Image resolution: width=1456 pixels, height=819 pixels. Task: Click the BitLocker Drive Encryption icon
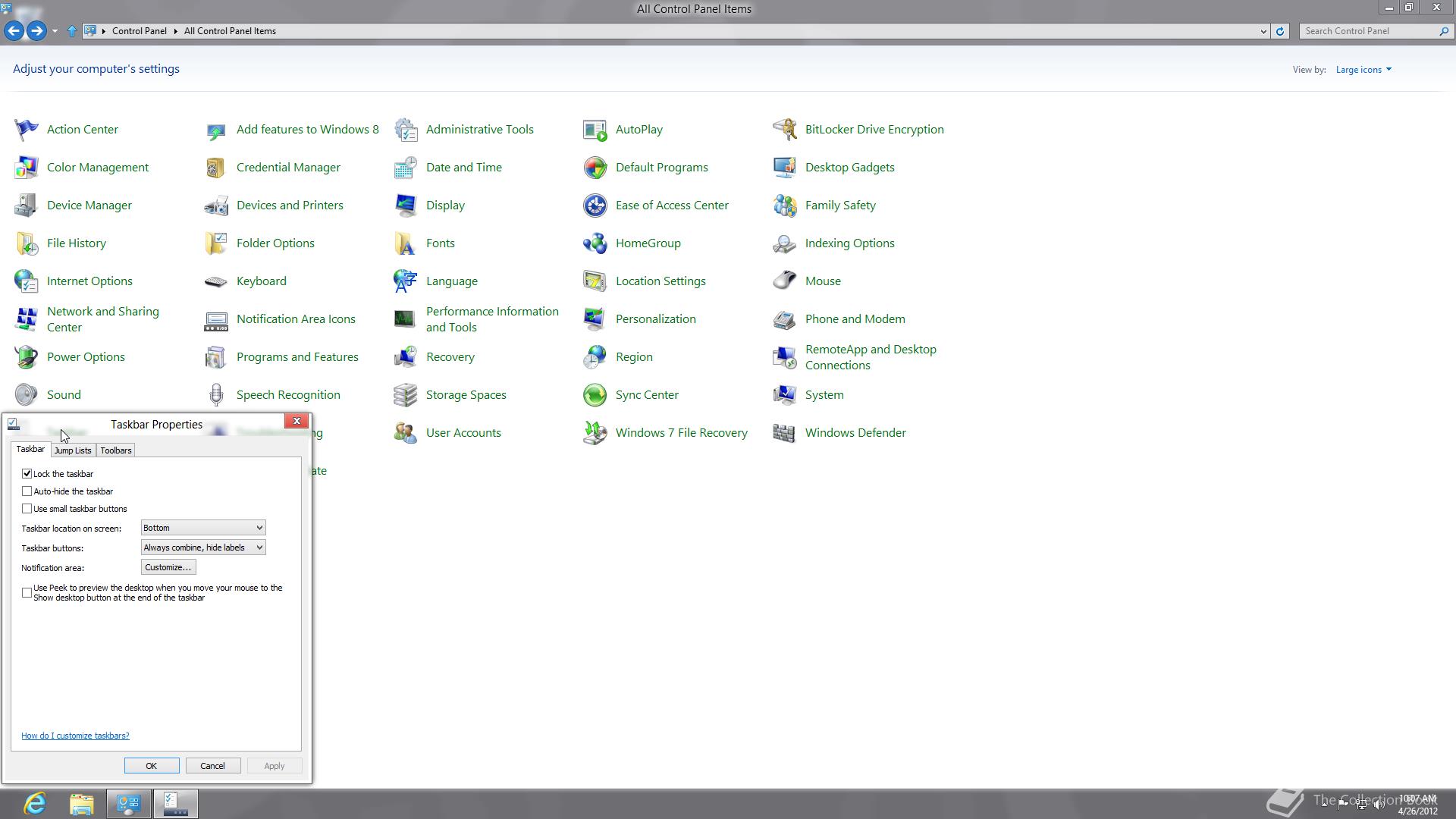click(x=784, y=129)
